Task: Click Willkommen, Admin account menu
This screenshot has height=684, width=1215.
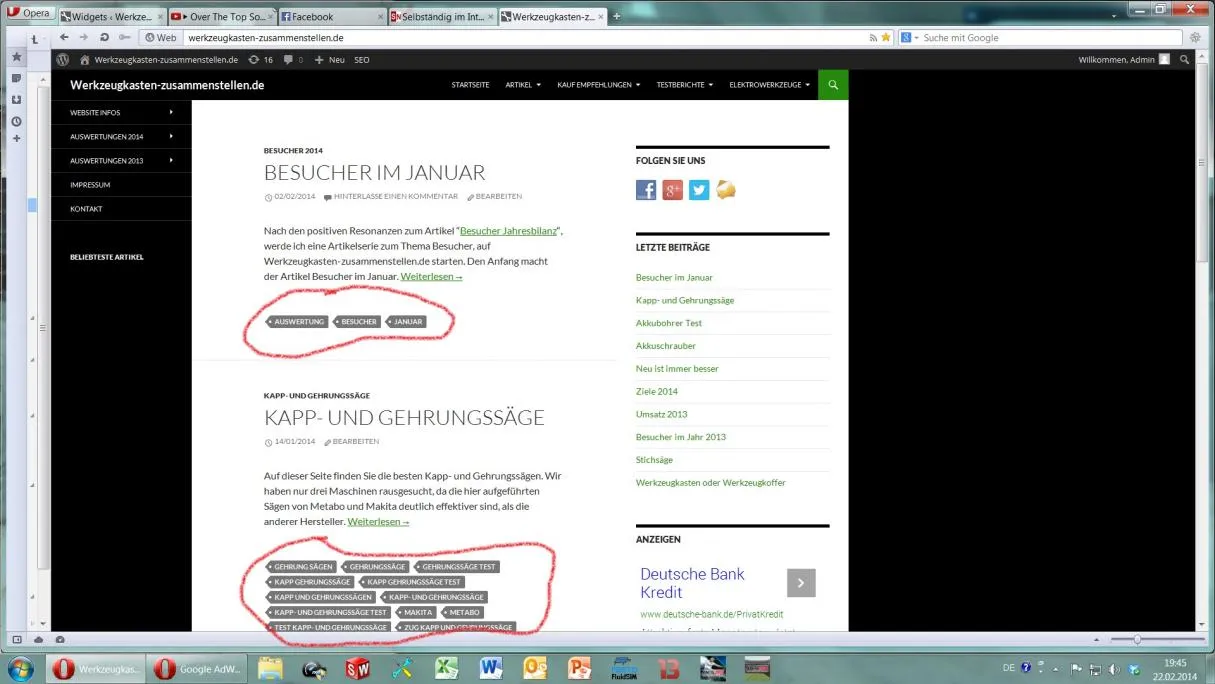Action: pos(1124,60)
